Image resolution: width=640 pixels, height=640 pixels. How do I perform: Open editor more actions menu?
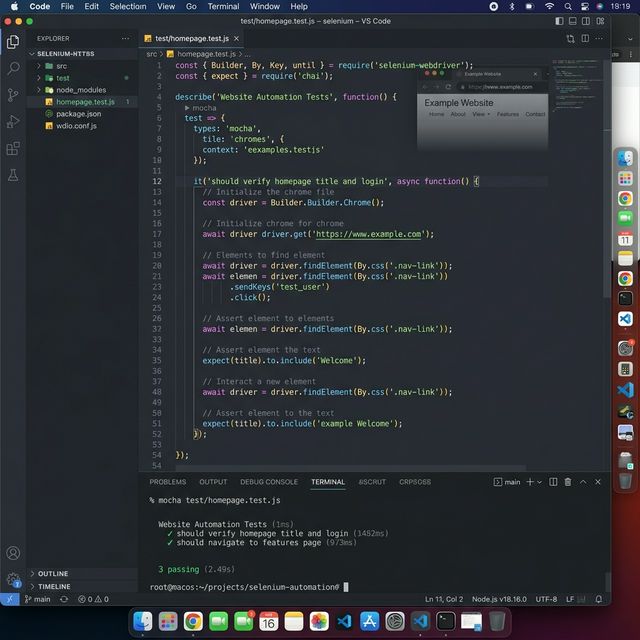tap(599, 38)
